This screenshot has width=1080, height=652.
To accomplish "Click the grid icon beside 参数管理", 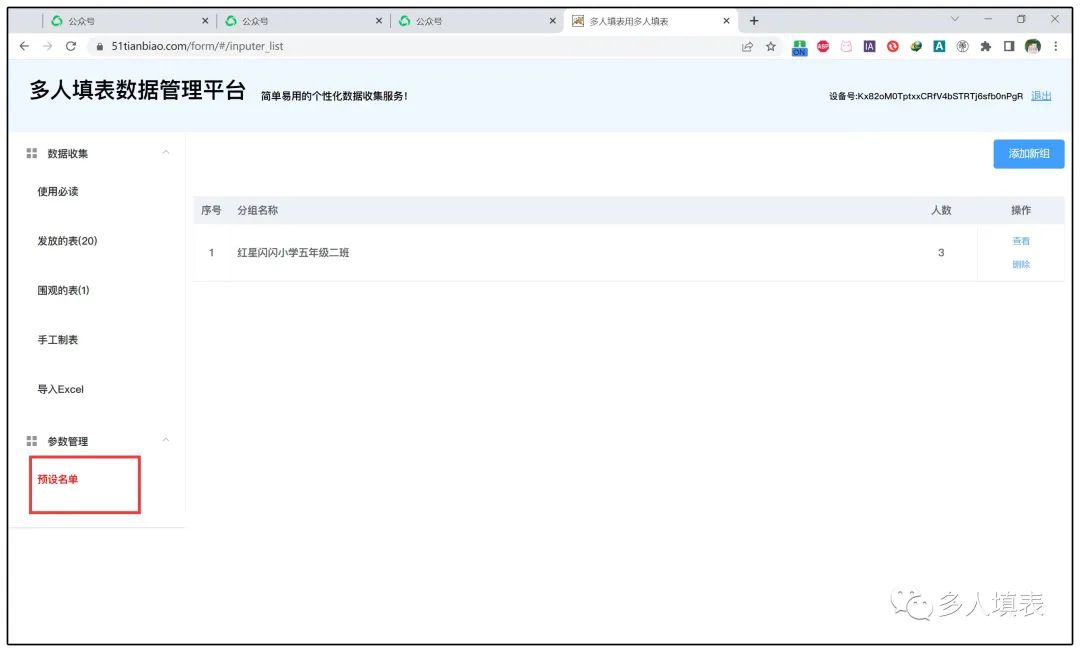I will (x=32, y=441).
